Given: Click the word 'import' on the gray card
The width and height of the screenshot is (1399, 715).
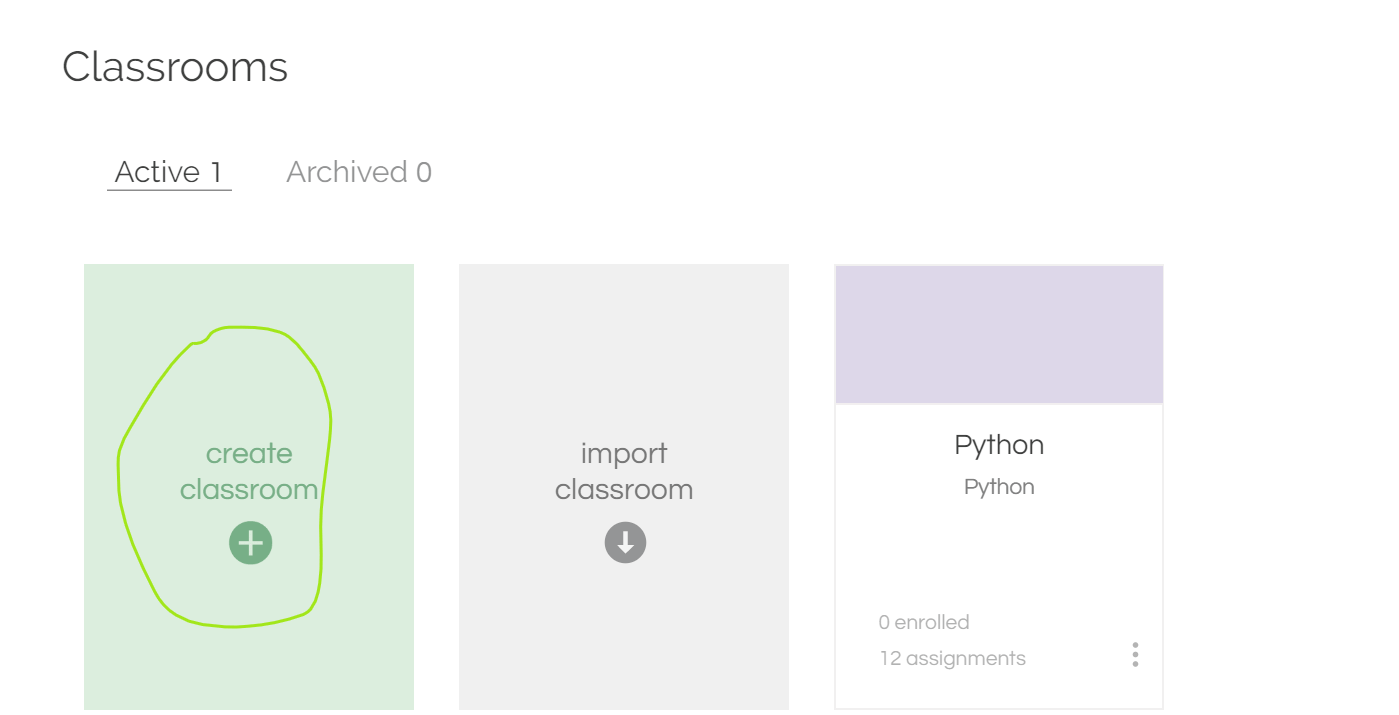Looking at the screenshot, I should point(624,454).
